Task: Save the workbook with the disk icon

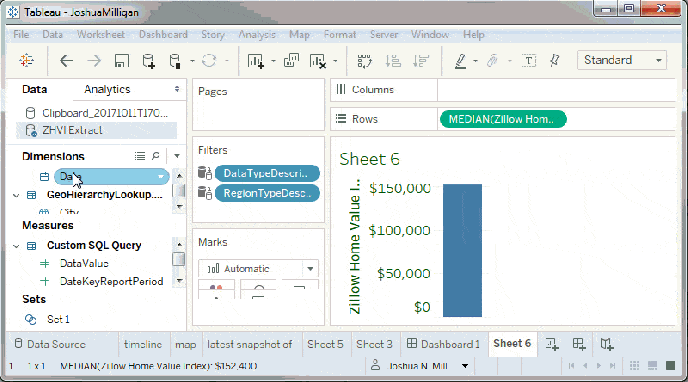Action: pyautogui.click(x=122, y=61)
